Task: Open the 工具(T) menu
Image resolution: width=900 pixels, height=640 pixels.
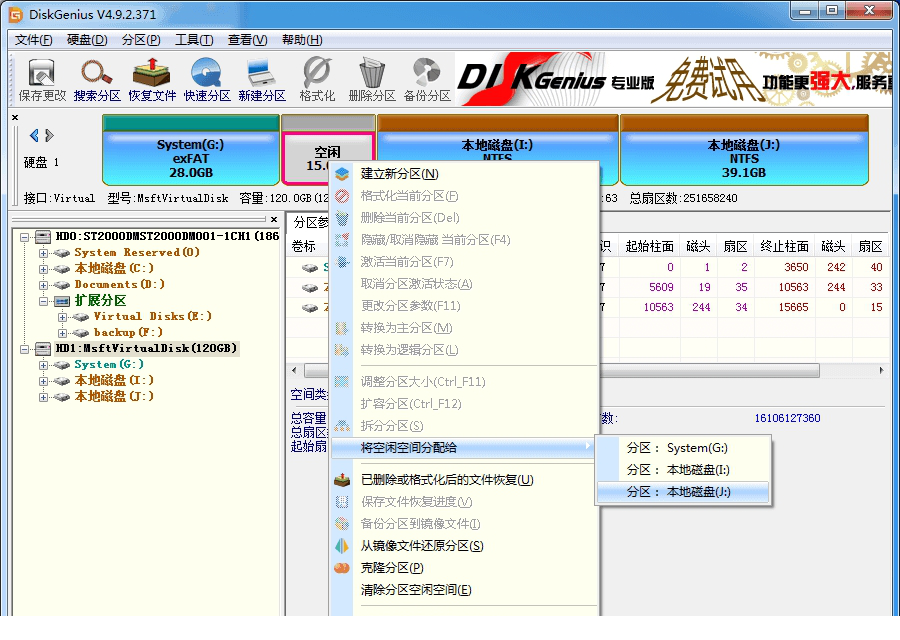Action: tap(194, 40)
